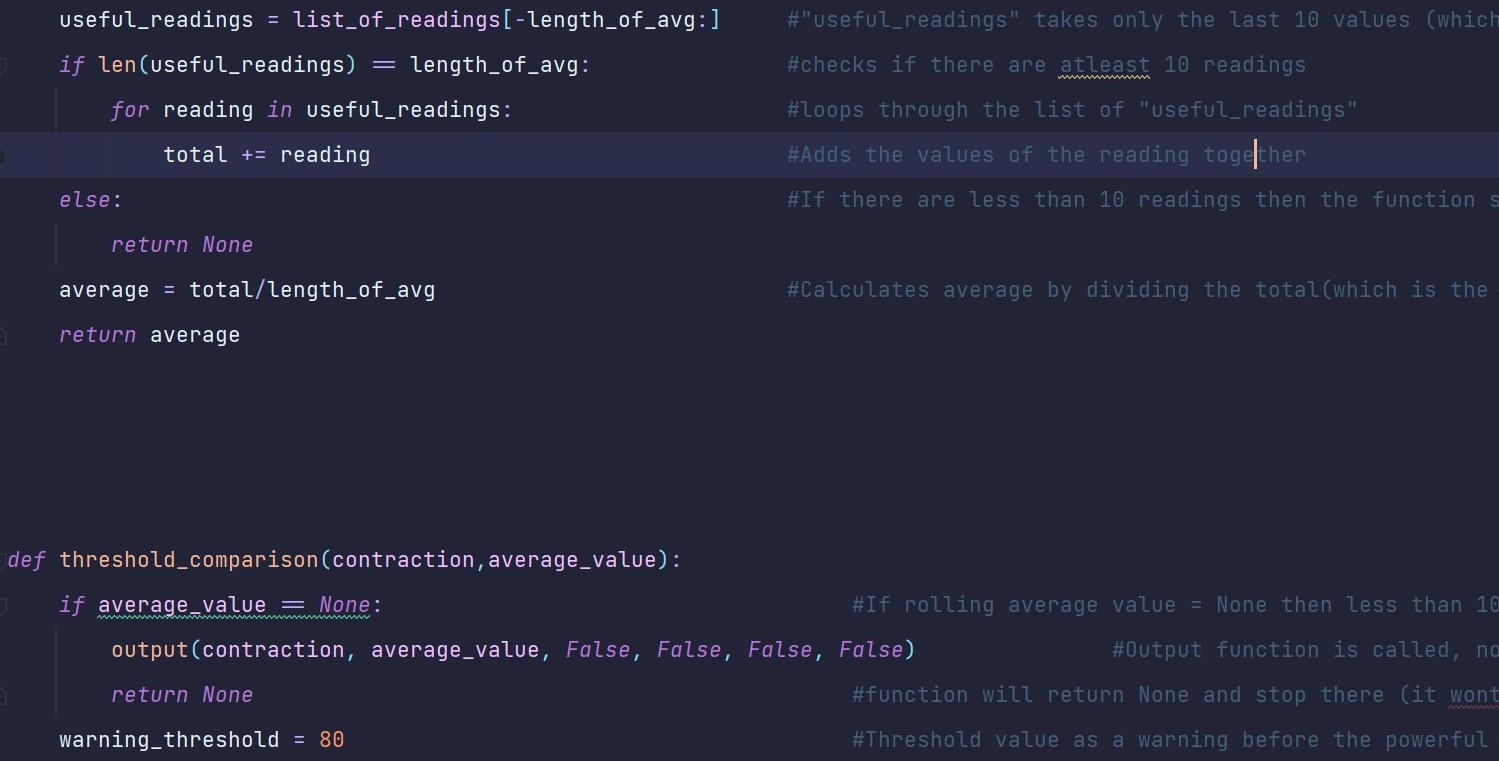Screen dimensions: 1499x761
Task: Click 'len' builtin in the if statement
Action: [118, 65]
